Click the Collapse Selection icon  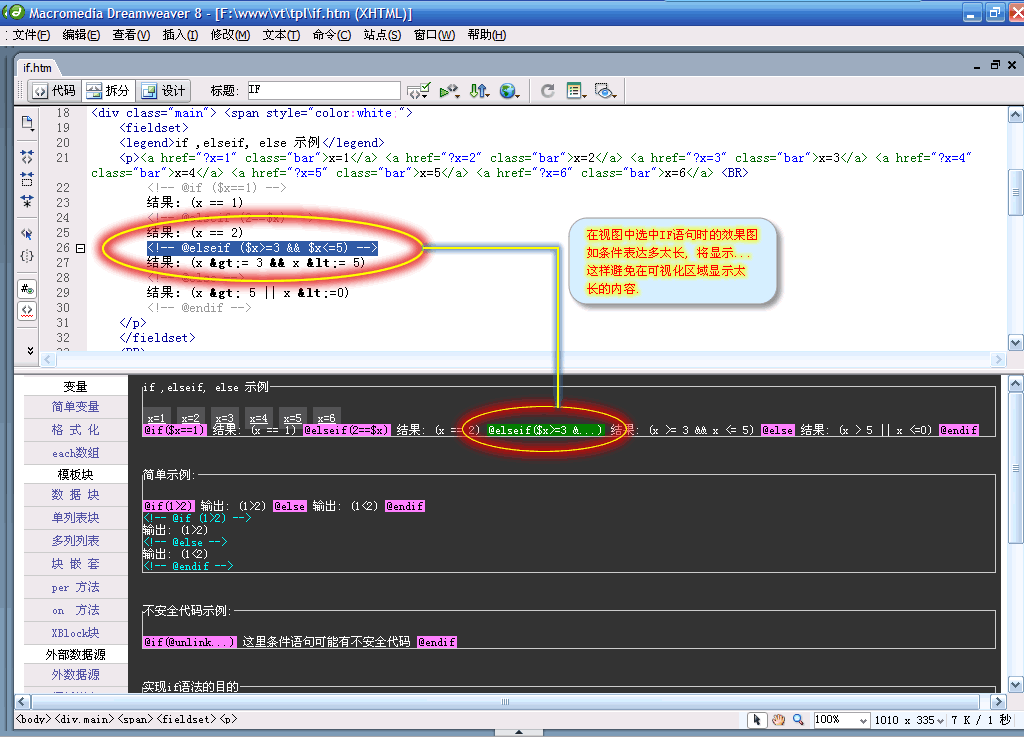click(x=27, y=179)
